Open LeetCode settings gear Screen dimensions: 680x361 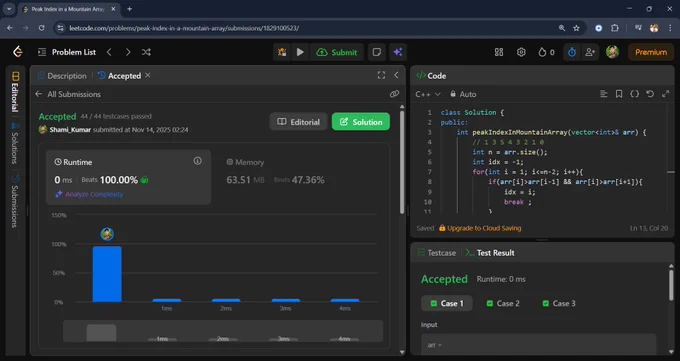(x=521, y=52)
